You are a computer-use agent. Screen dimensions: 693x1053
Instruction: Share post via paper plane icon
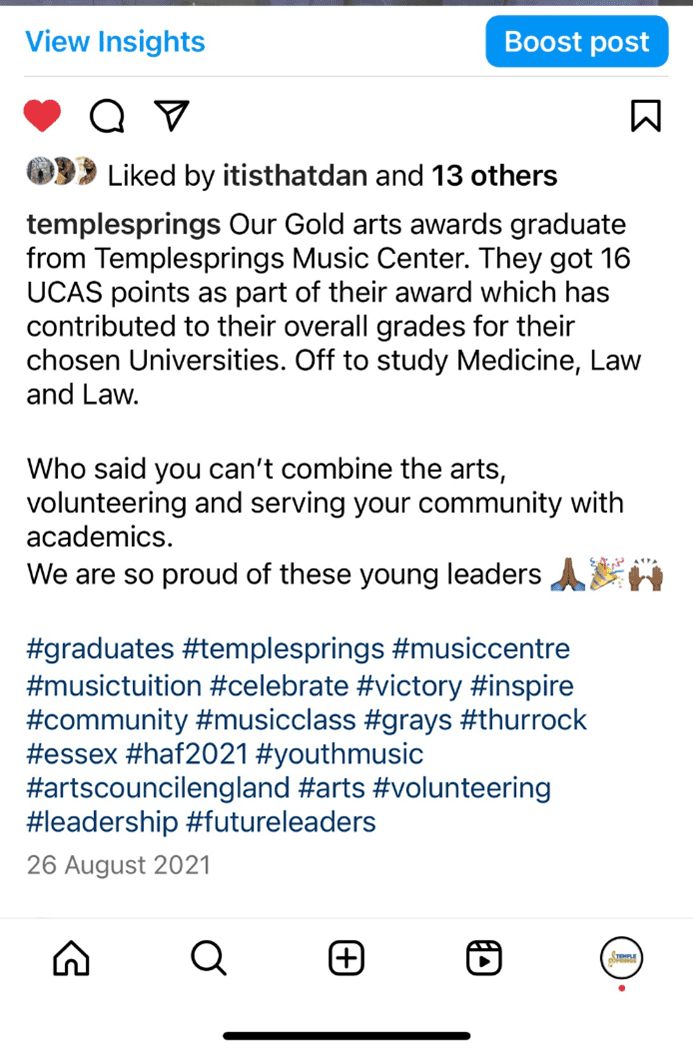pyautogui.click(x=172, y=116)
